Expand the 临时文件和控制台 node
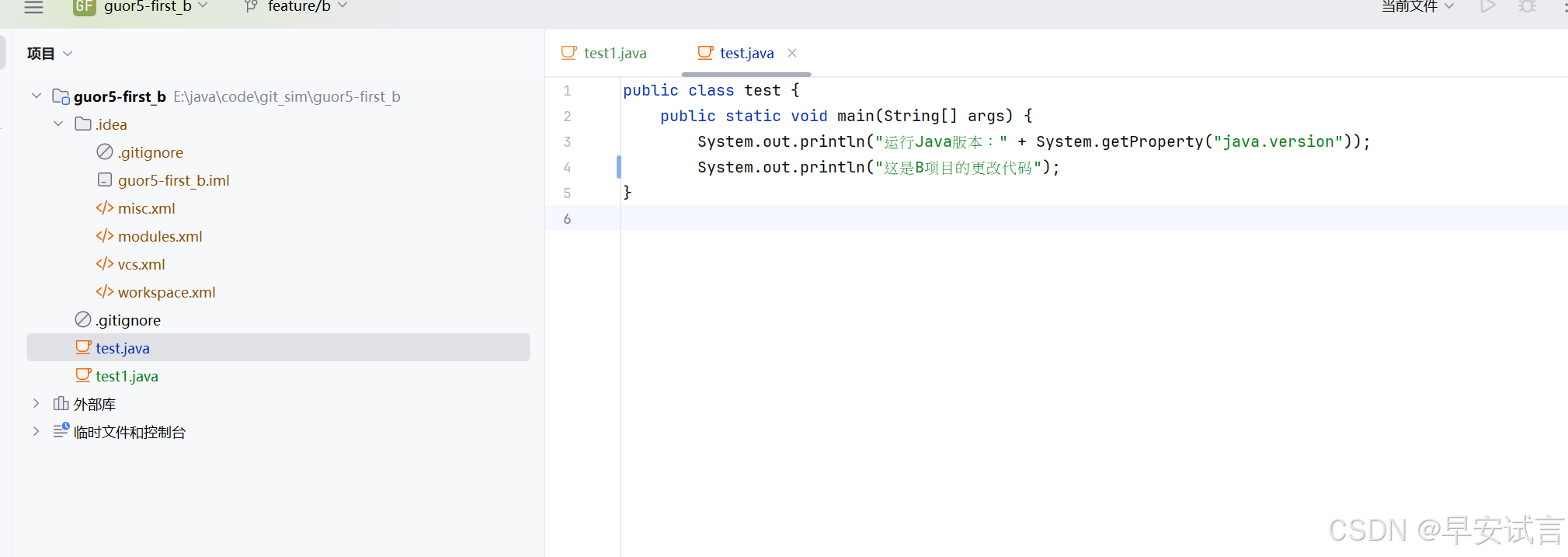1568x557 pixels. click(37, 431)
